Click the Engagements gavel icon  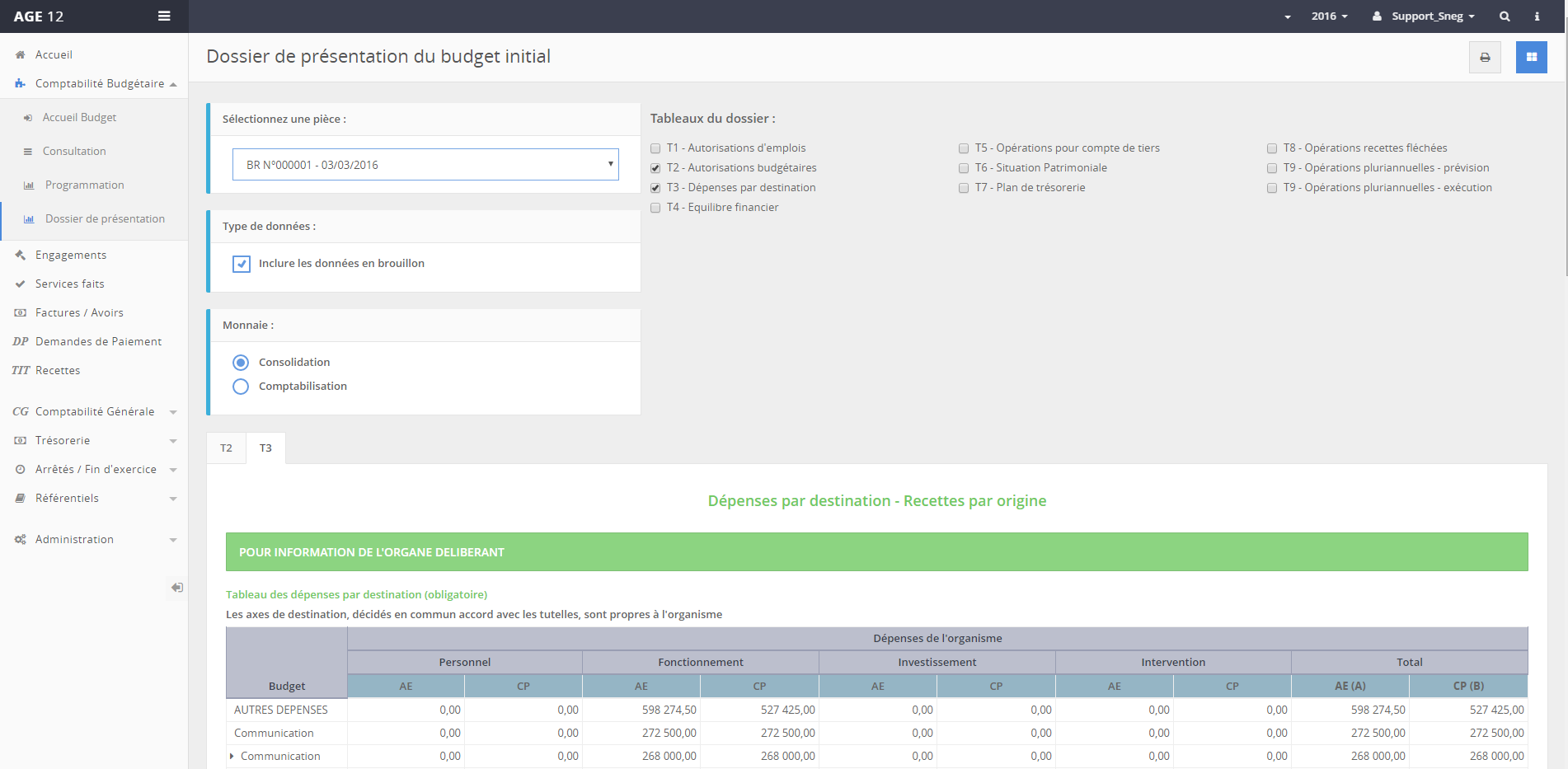click(x=21, y=256)
